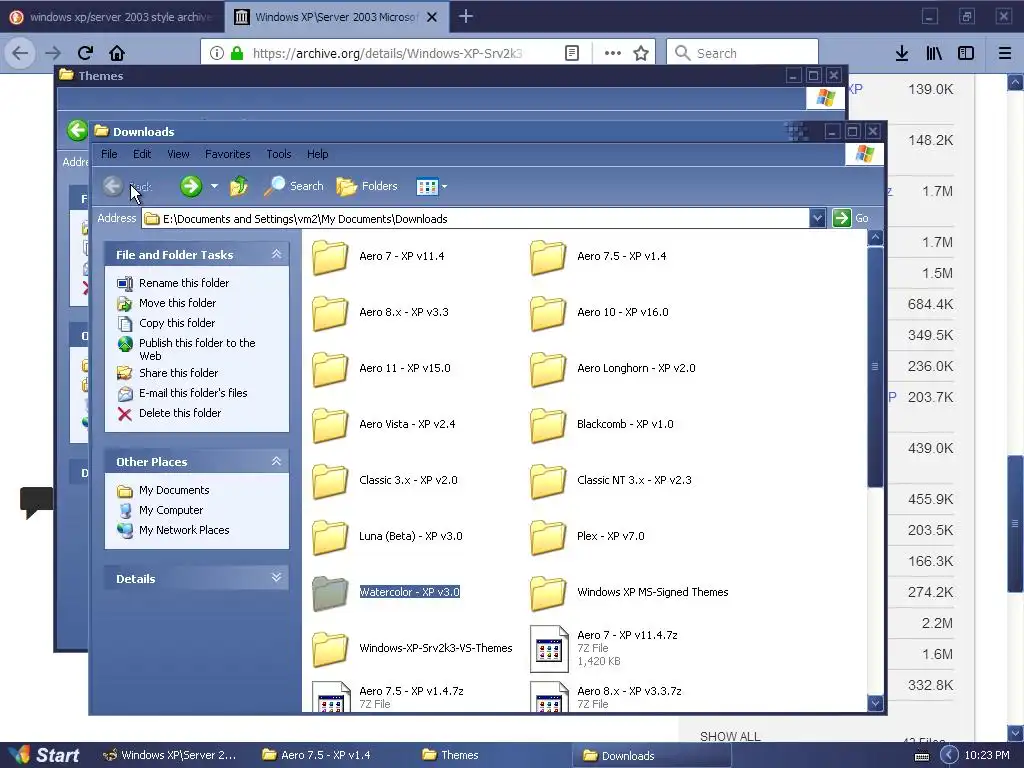Open Firefox page actions three-dots menu
Viewport: 1024px width, 768px height.
click(613, 53)
